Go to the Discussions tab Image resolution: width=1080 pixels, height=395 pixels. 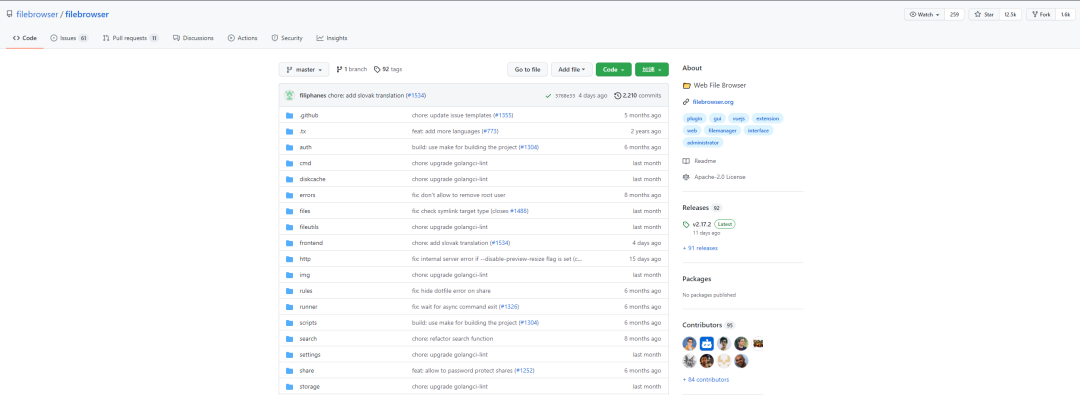point(194,39)
